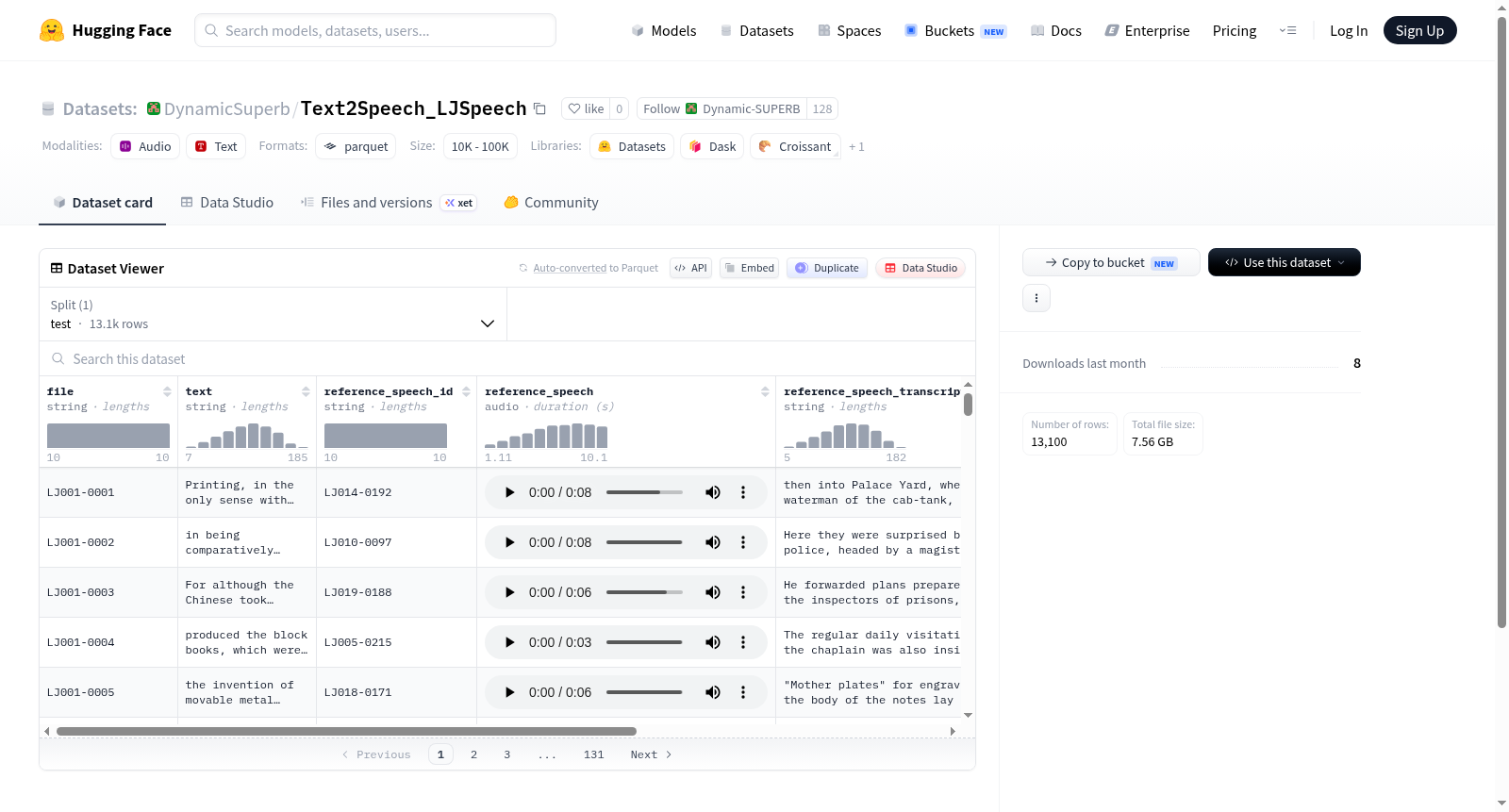Click the table horizontal scrollbar

(346, 731)
